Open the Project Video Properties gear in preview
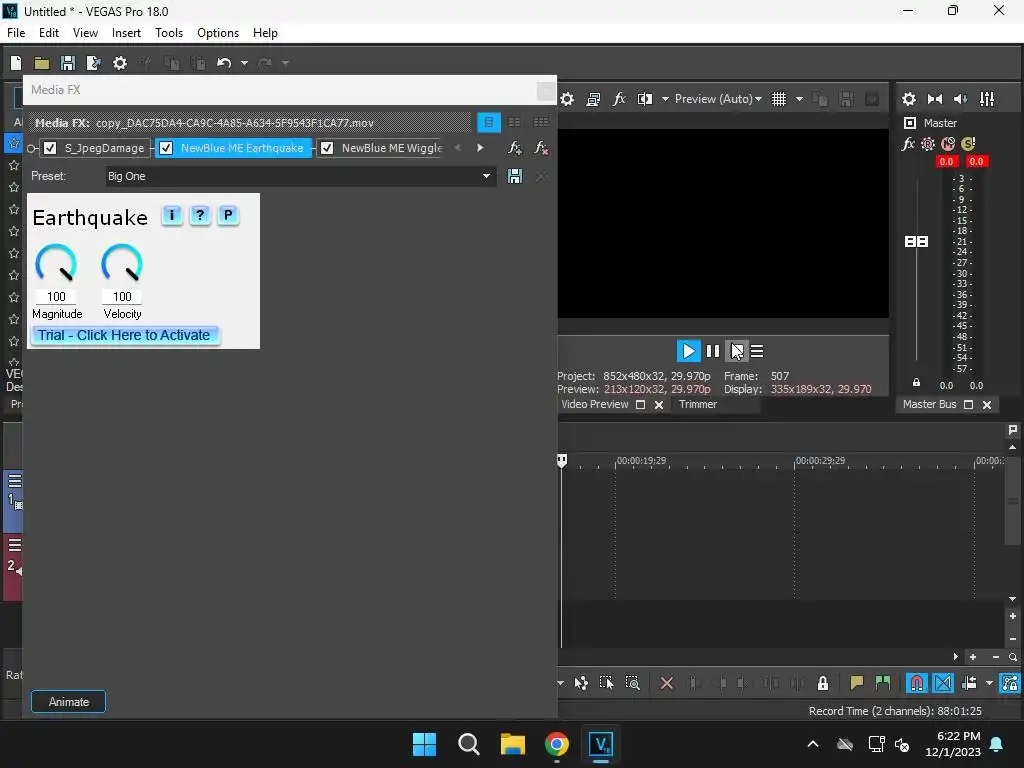 point(567,99)
